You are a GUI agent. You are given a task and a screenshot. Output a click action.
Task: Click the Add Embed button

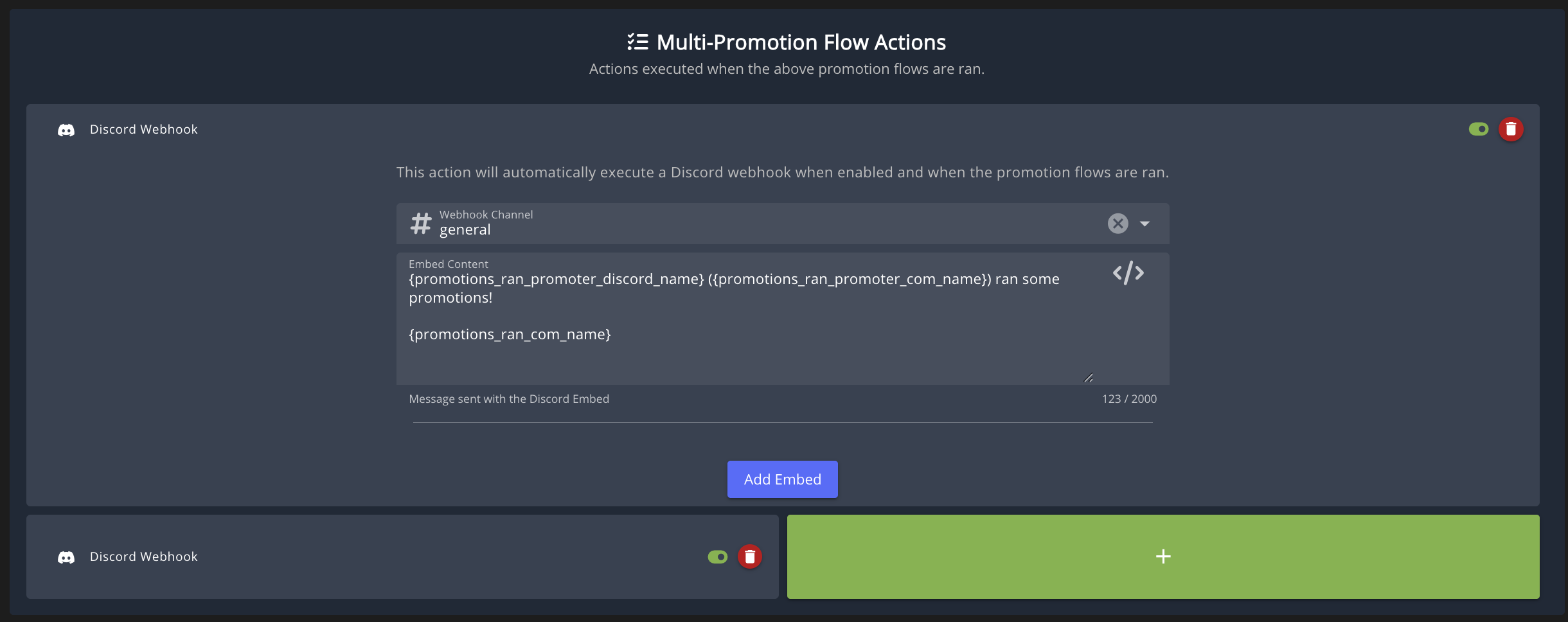click(x=782, y=479)
